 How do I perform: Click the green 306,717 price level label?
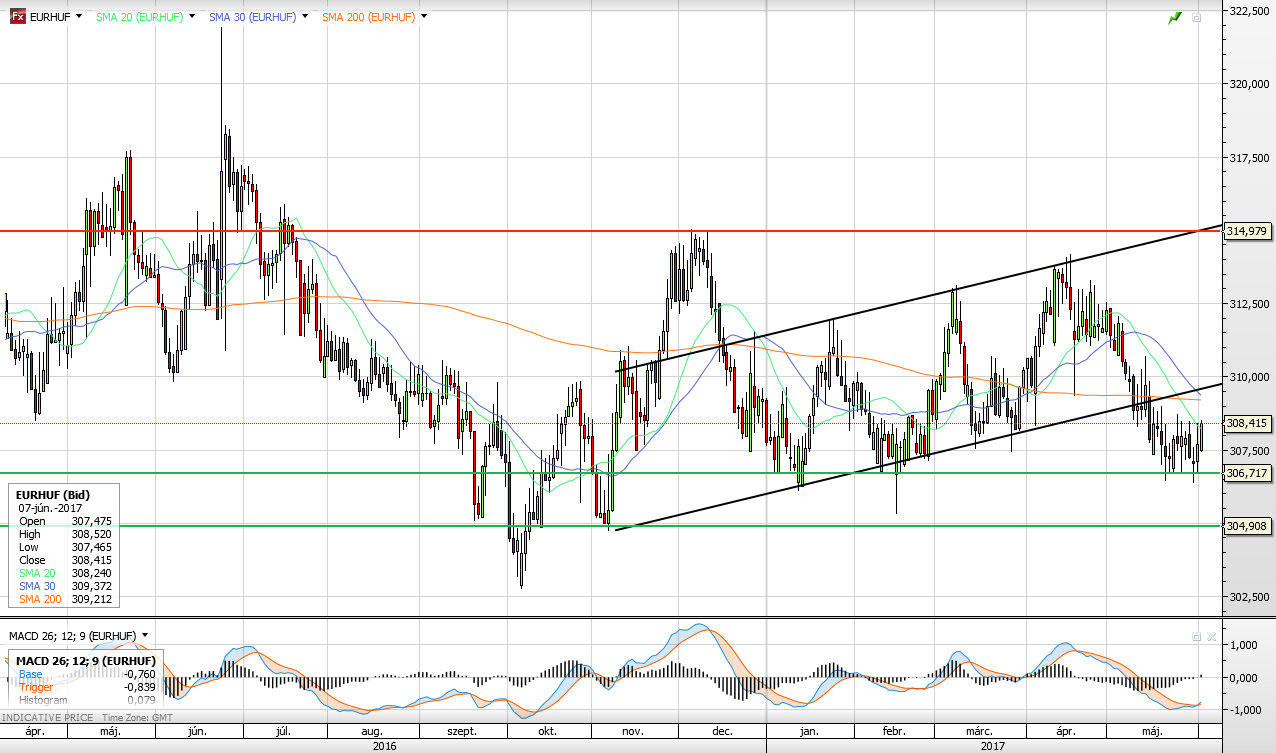coord(1247,473)
